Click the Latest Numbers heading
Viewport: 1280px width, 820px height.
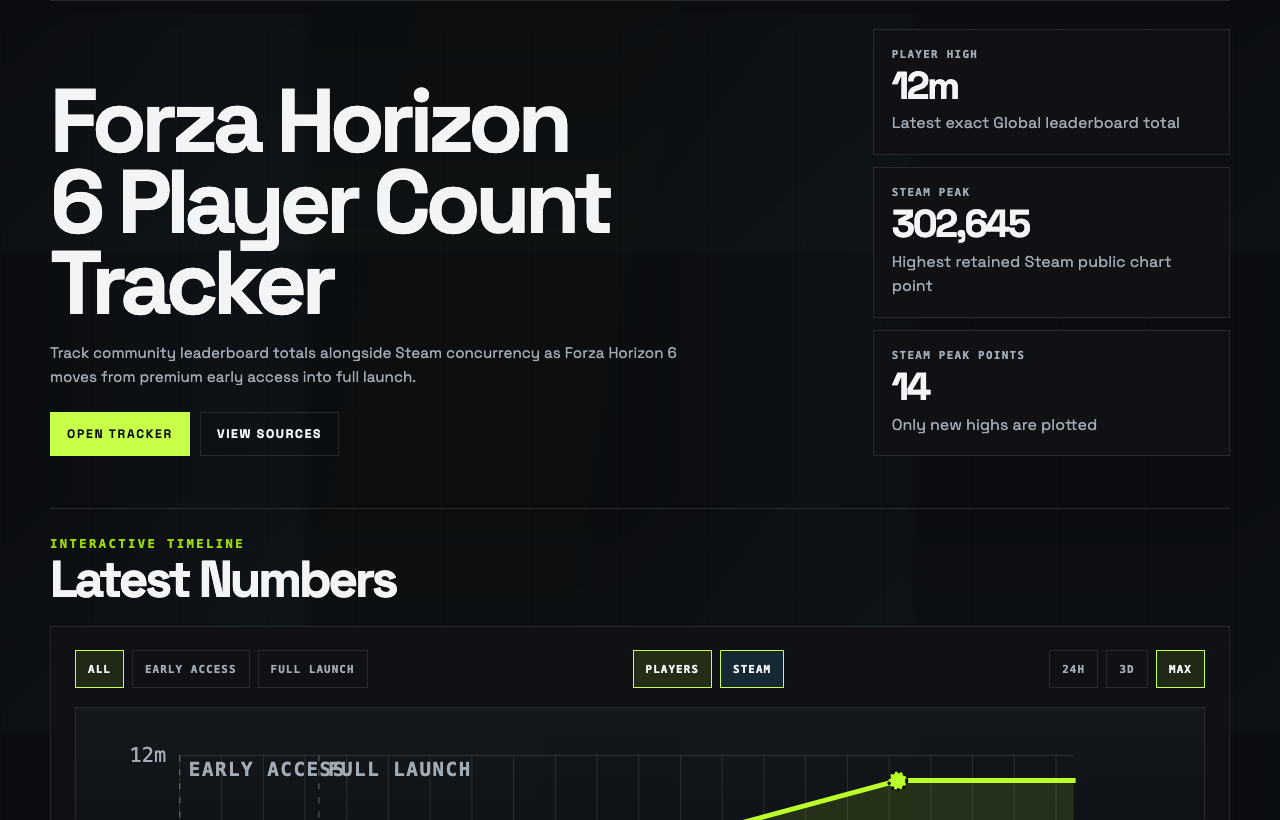(223, 580)
